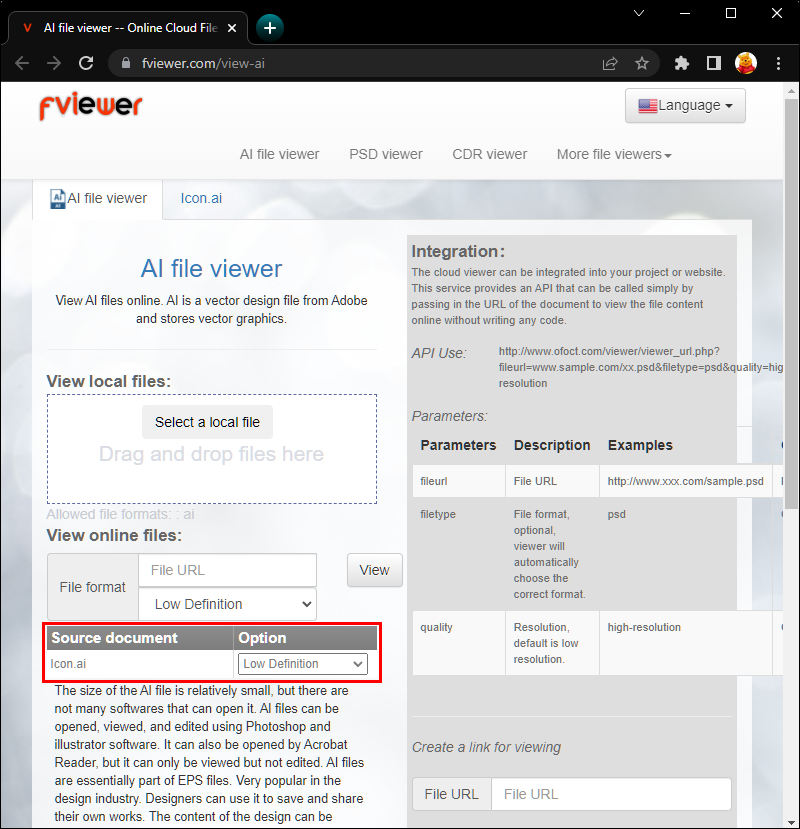The image size is (800, 829).
Task: Select the AI file viewer page tab
Action: pyautogui.click(x=98, y=199)
